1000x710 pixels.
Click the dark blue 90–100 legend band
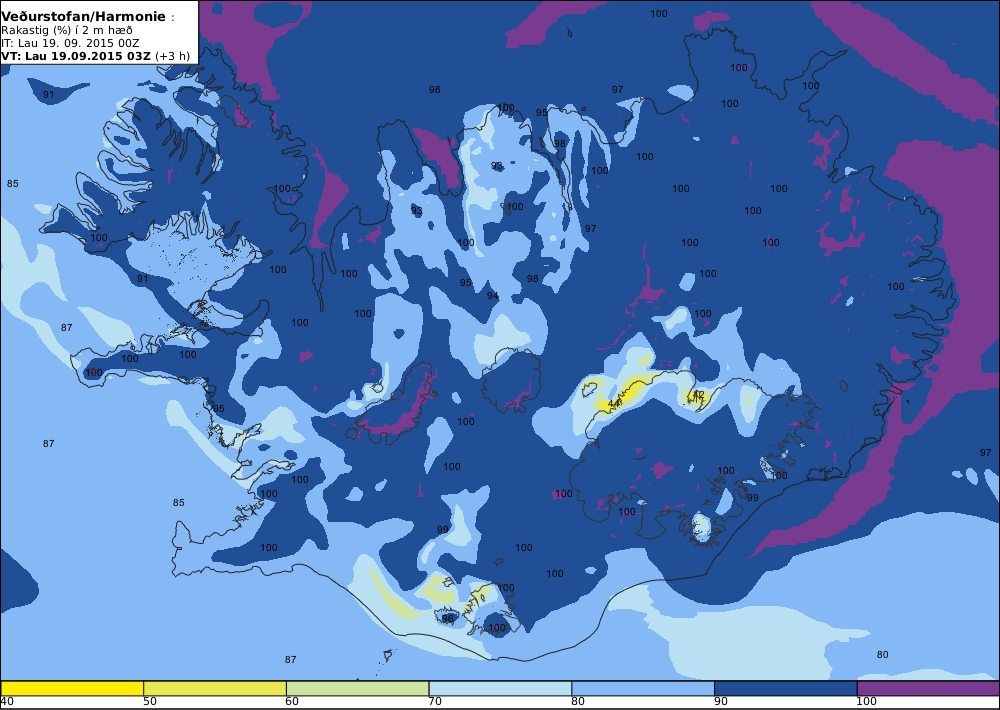[x=786, y=688]
